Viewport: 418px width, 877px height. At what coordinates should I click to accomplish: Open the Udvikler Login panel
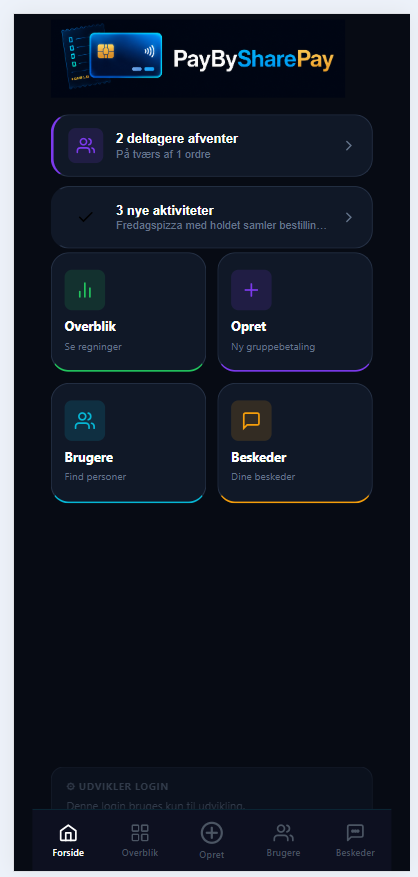[212, 788]
